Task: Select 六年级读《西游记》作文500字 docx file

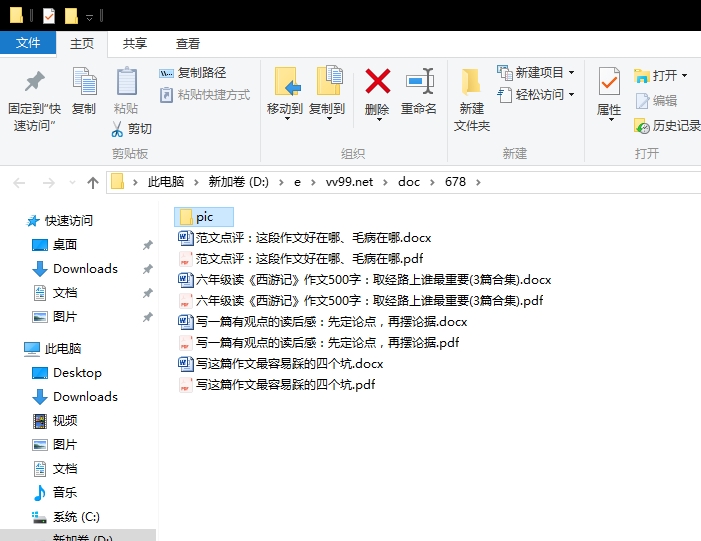Action: coord(365,280)
